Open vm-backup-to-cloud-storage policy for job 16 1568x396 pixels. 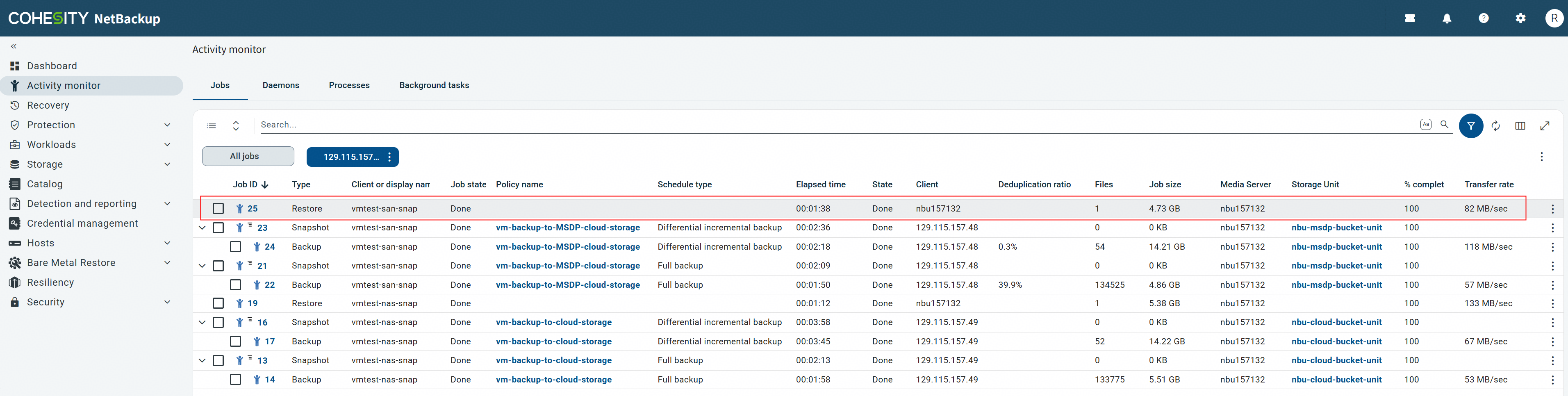pos(554,322)
